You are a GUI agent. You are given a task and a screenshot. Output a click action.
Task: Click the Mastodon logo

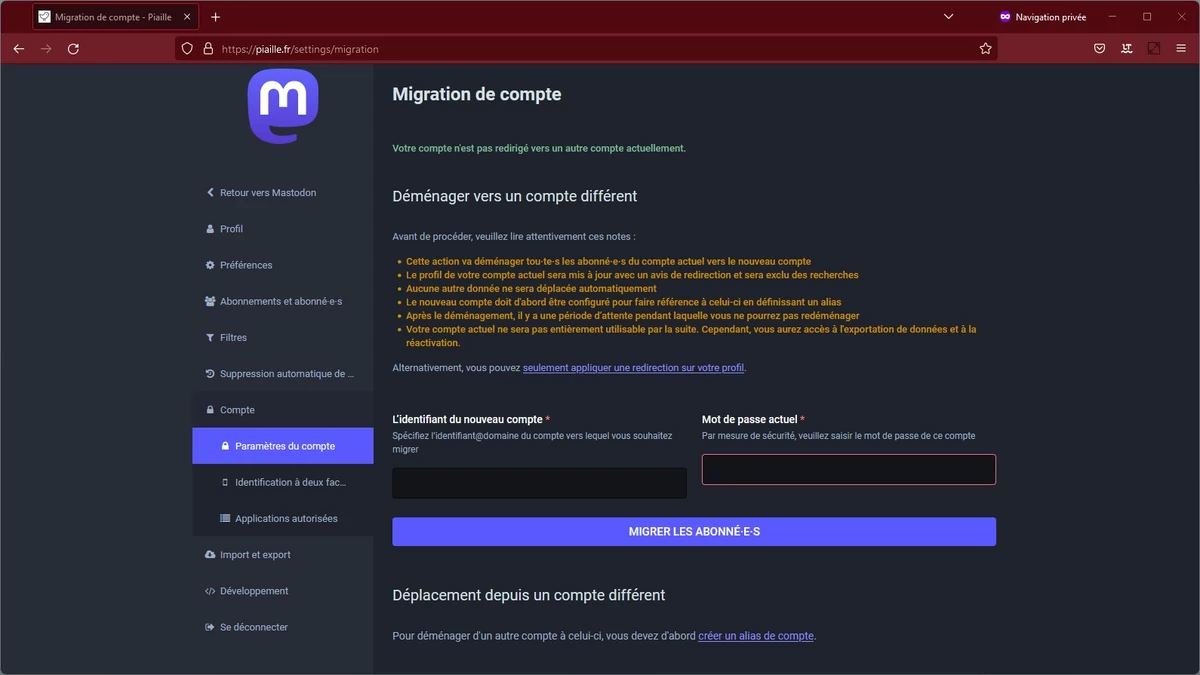(283, 105)
